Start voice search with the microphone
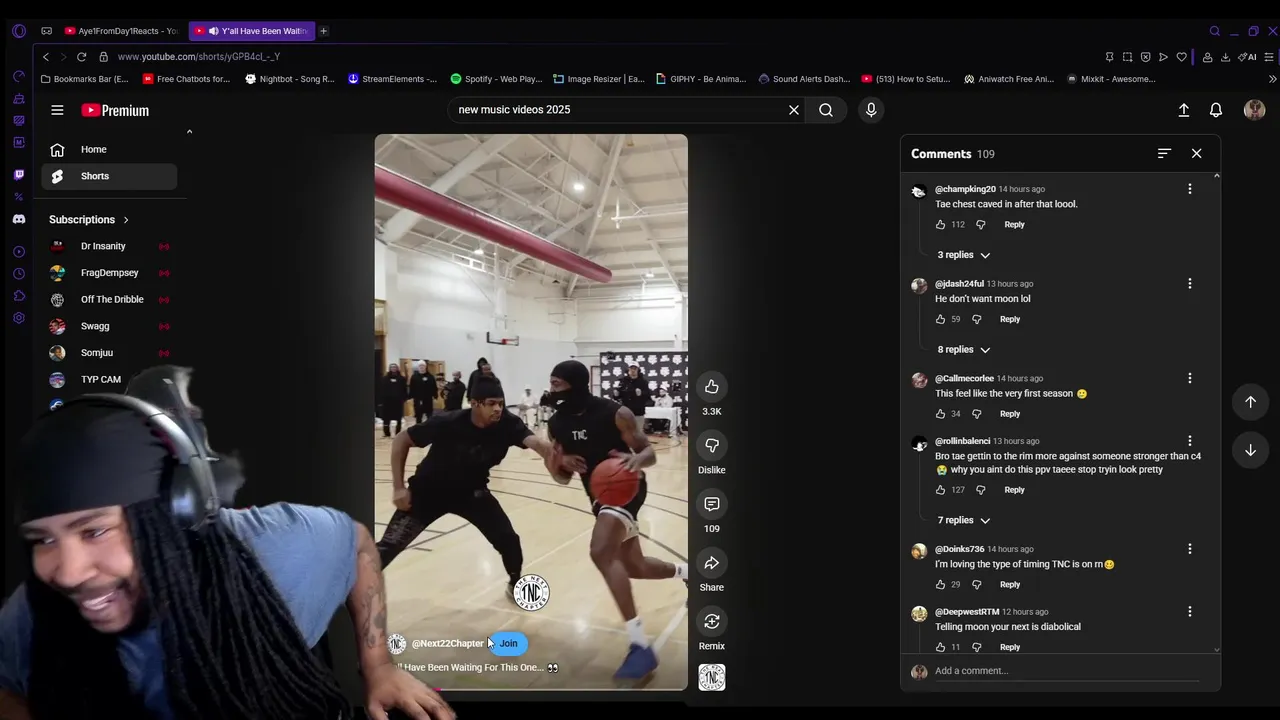Image resolution: width=1280 pixels, height=720 pixels. pos(871,110)
